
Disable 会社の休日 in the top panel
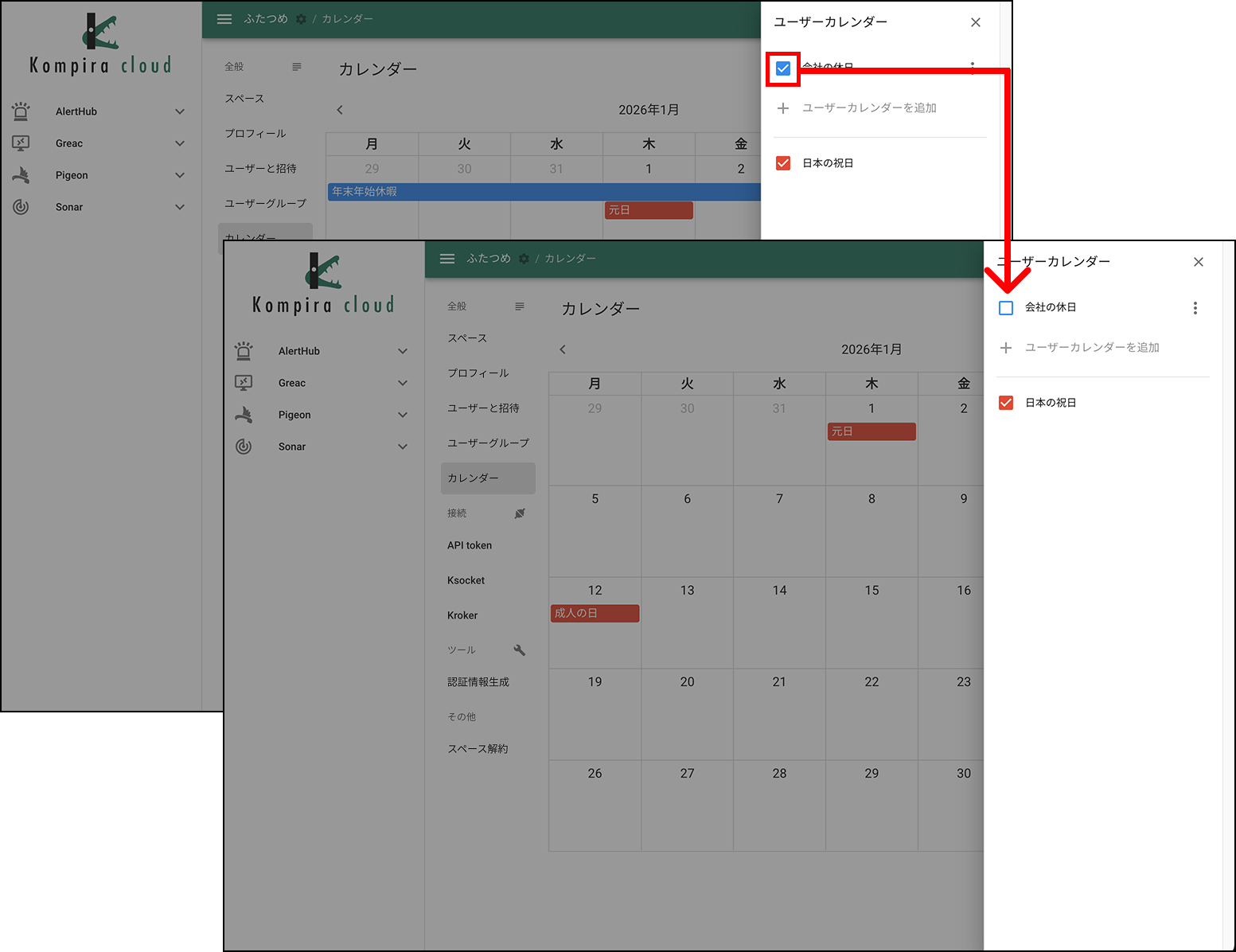(782, 68)
